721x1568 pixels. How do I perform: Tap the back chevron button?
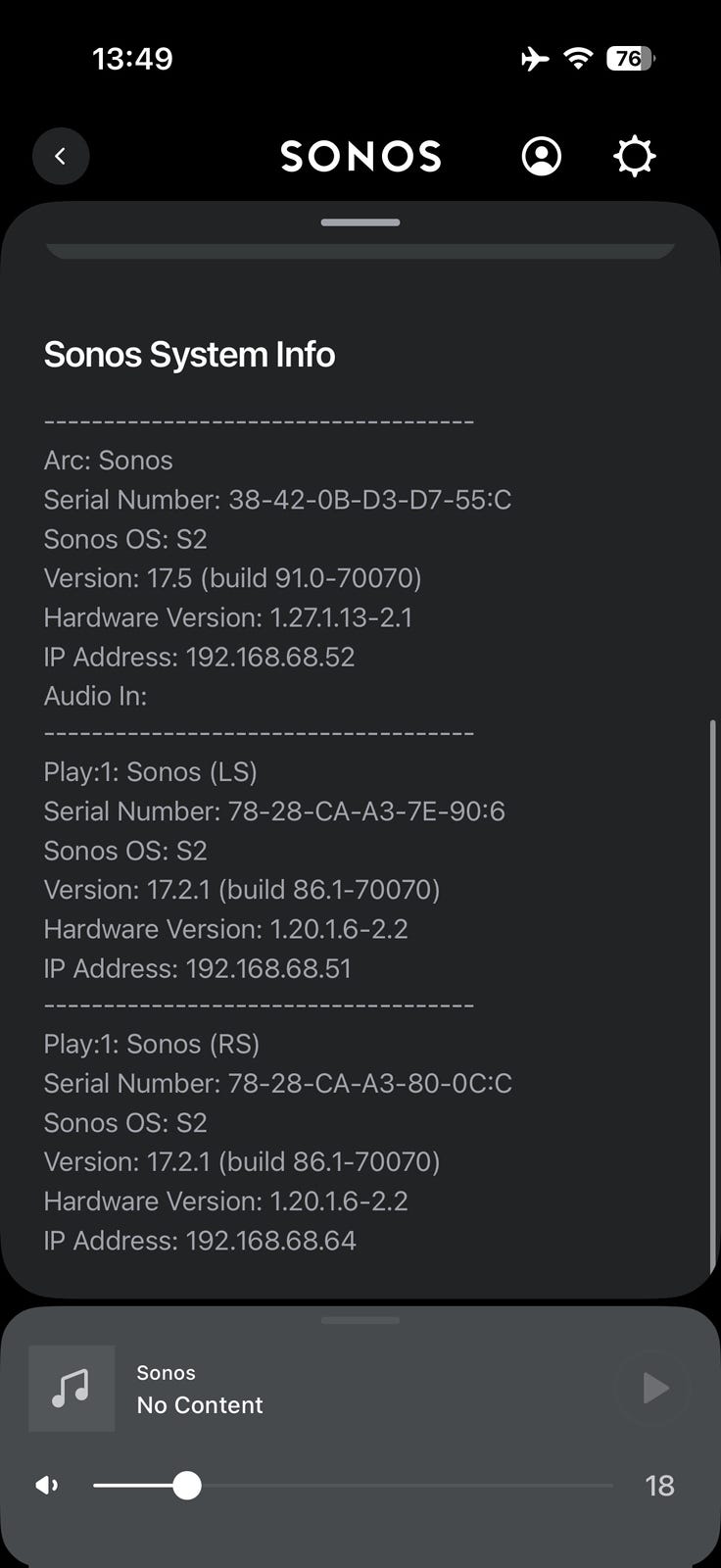click(61, 156)
